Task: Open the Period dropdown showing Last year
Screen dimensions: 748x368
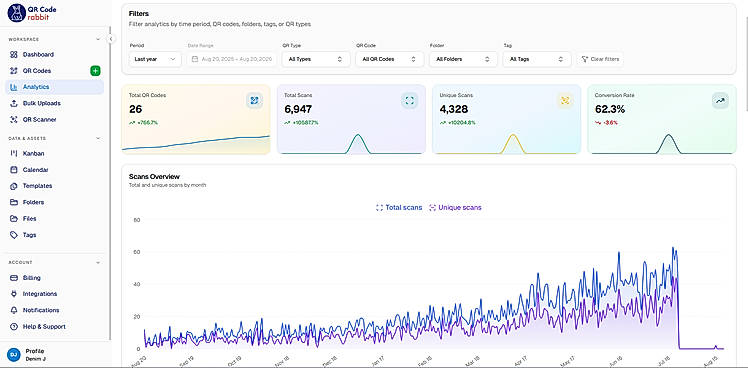Action: click(155, 59)
